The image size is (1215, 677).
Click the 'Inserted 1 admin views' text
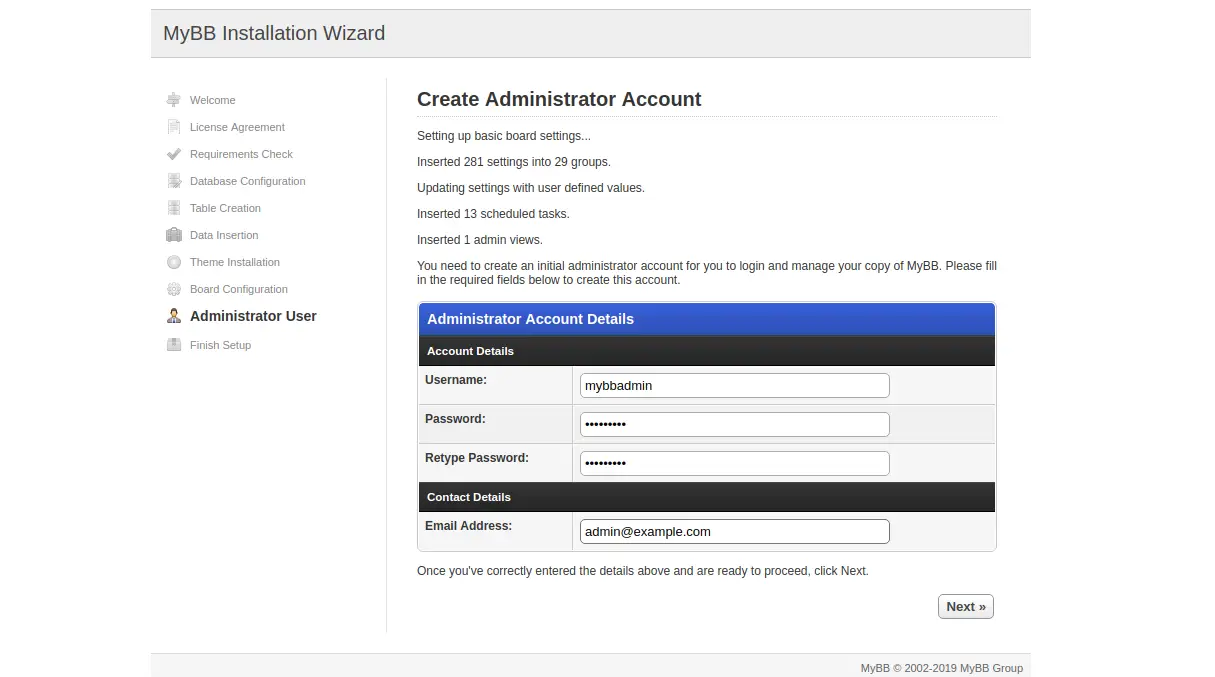coord(480,240)
